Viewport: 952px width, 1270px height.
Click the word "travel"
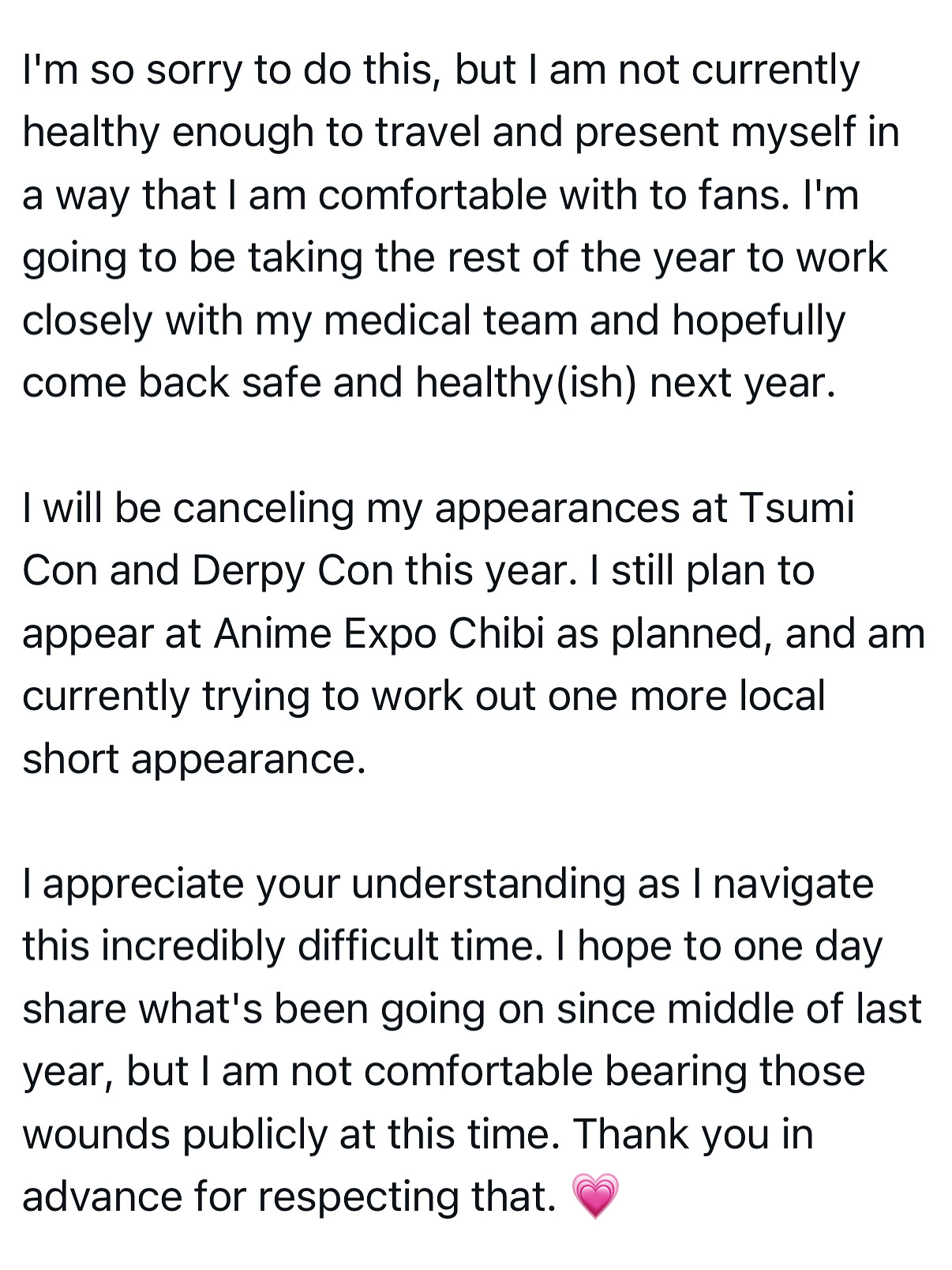click(427, 133)
